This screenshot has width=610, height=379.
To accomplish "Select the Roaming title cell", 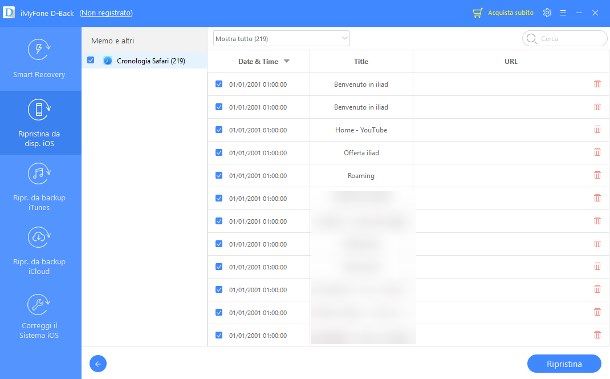I will 361,176.
